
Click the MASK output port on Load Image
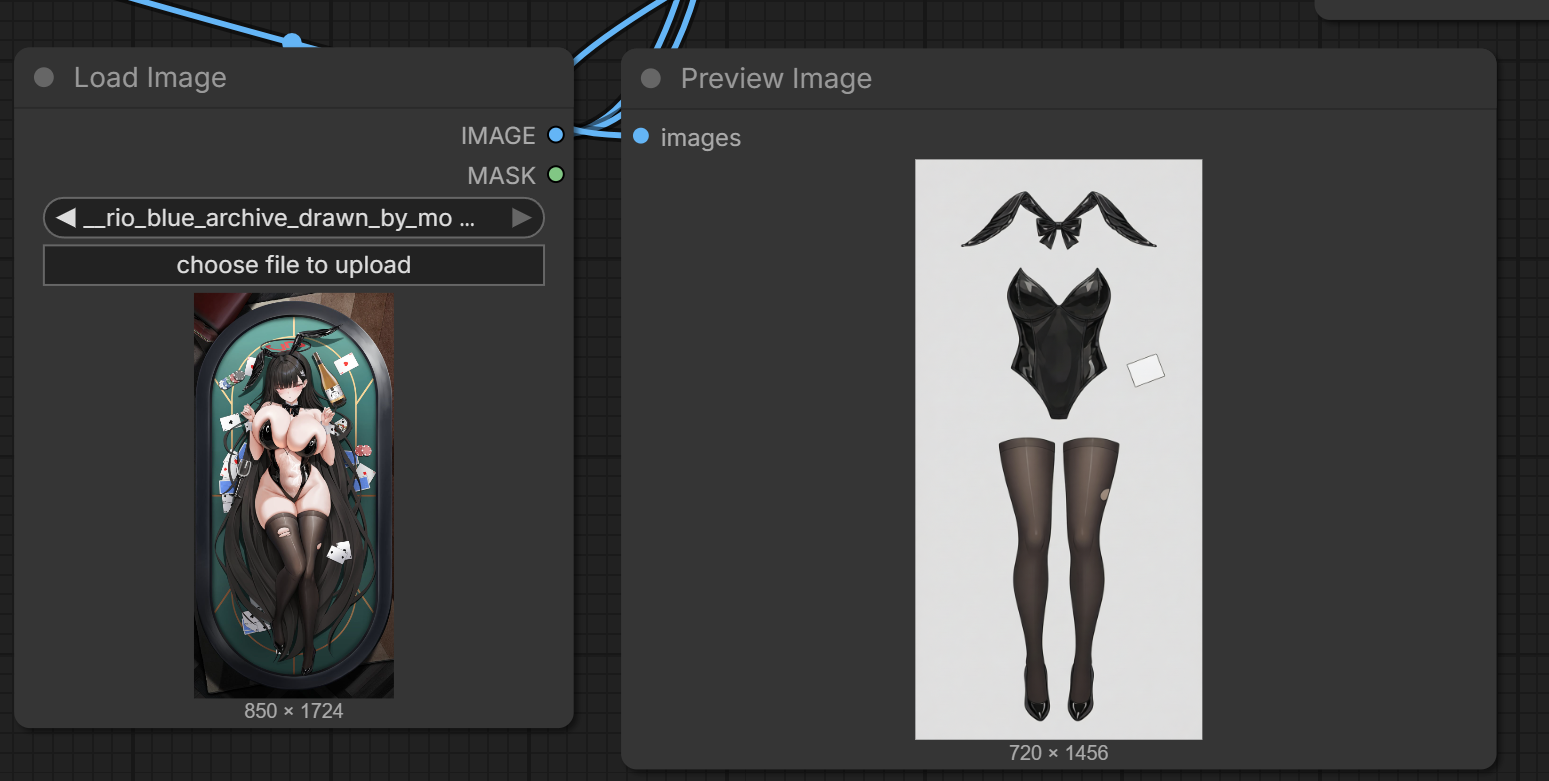click(556, 175)
